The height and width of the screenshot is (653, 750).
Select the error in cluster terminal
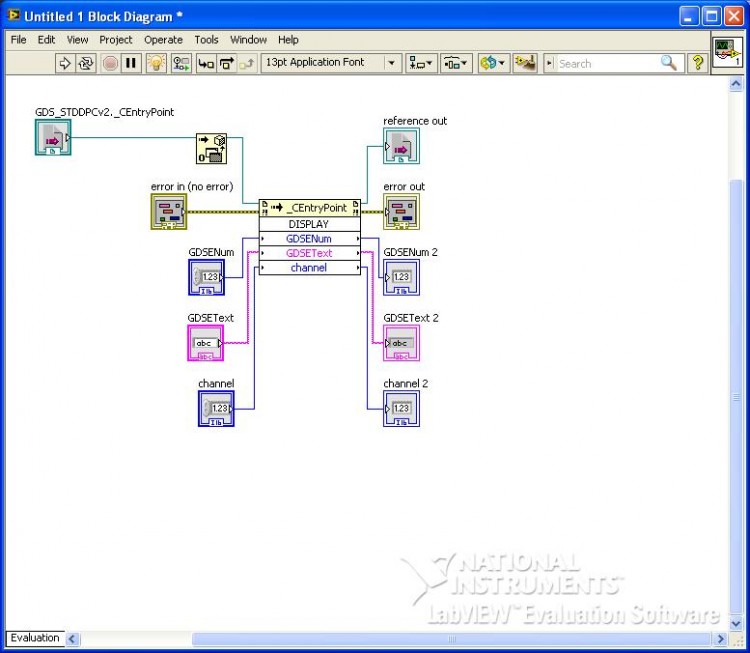coord(169,211)
